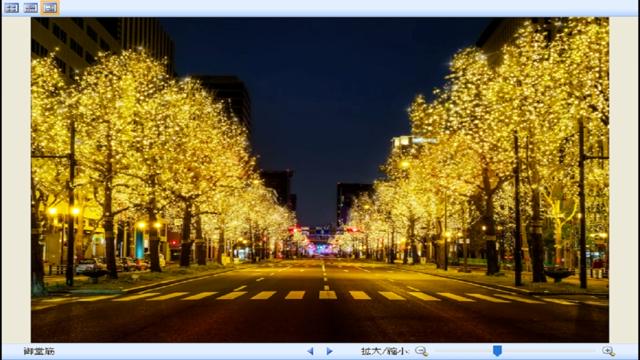Advance to next picture with right arrow
The image size is (640, 360).
click(329, 351)
